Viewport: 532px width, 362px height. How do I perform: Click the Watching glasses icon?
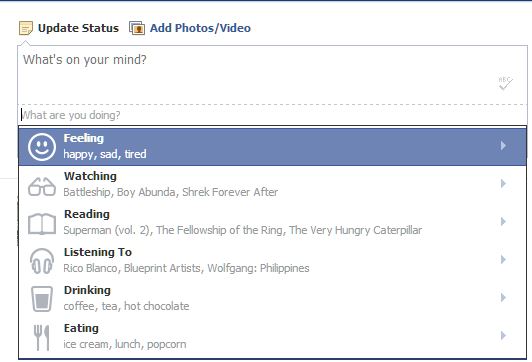[42, 186]
